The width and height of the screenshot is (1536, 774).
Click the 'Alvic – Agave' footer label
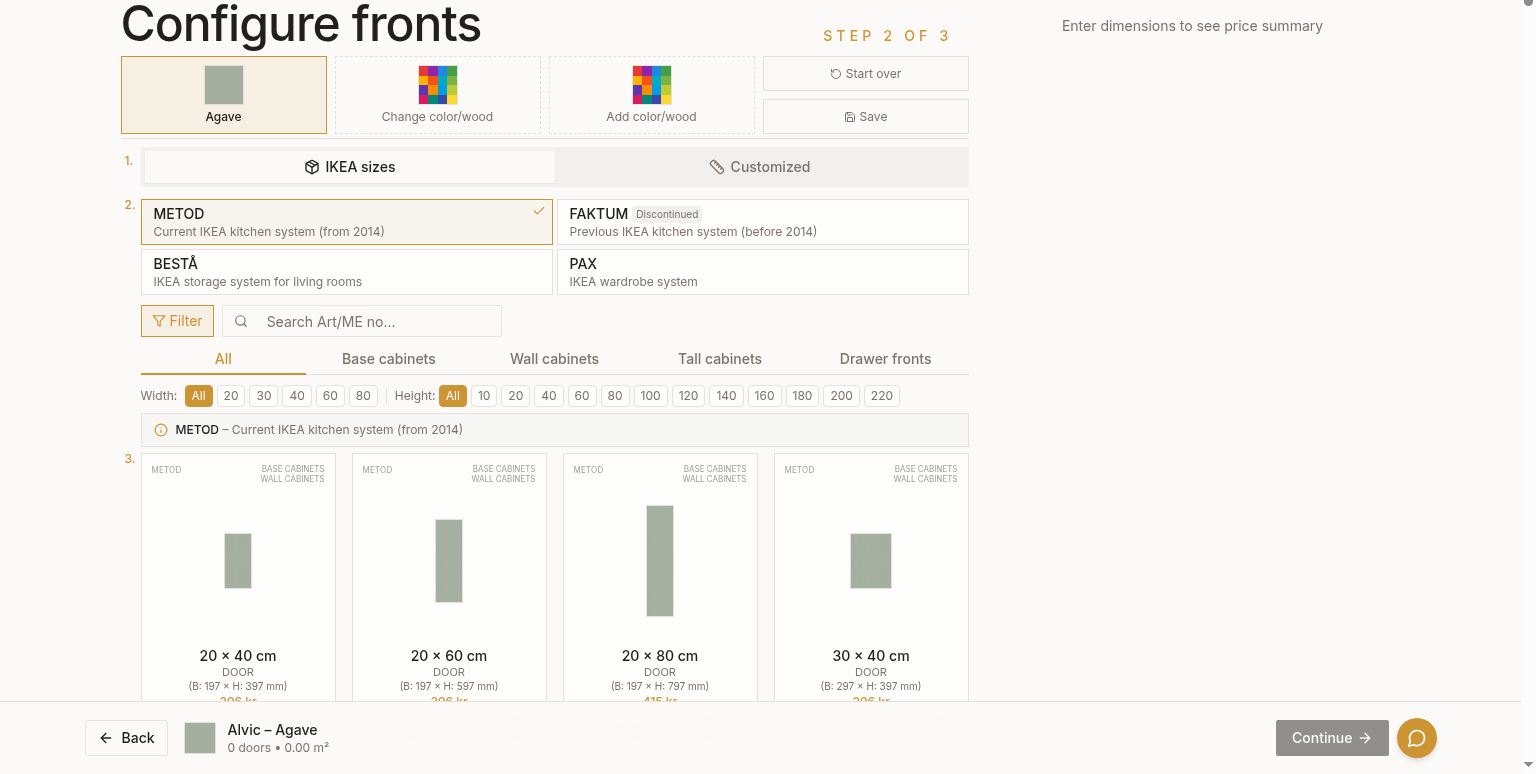coord(272,730)
